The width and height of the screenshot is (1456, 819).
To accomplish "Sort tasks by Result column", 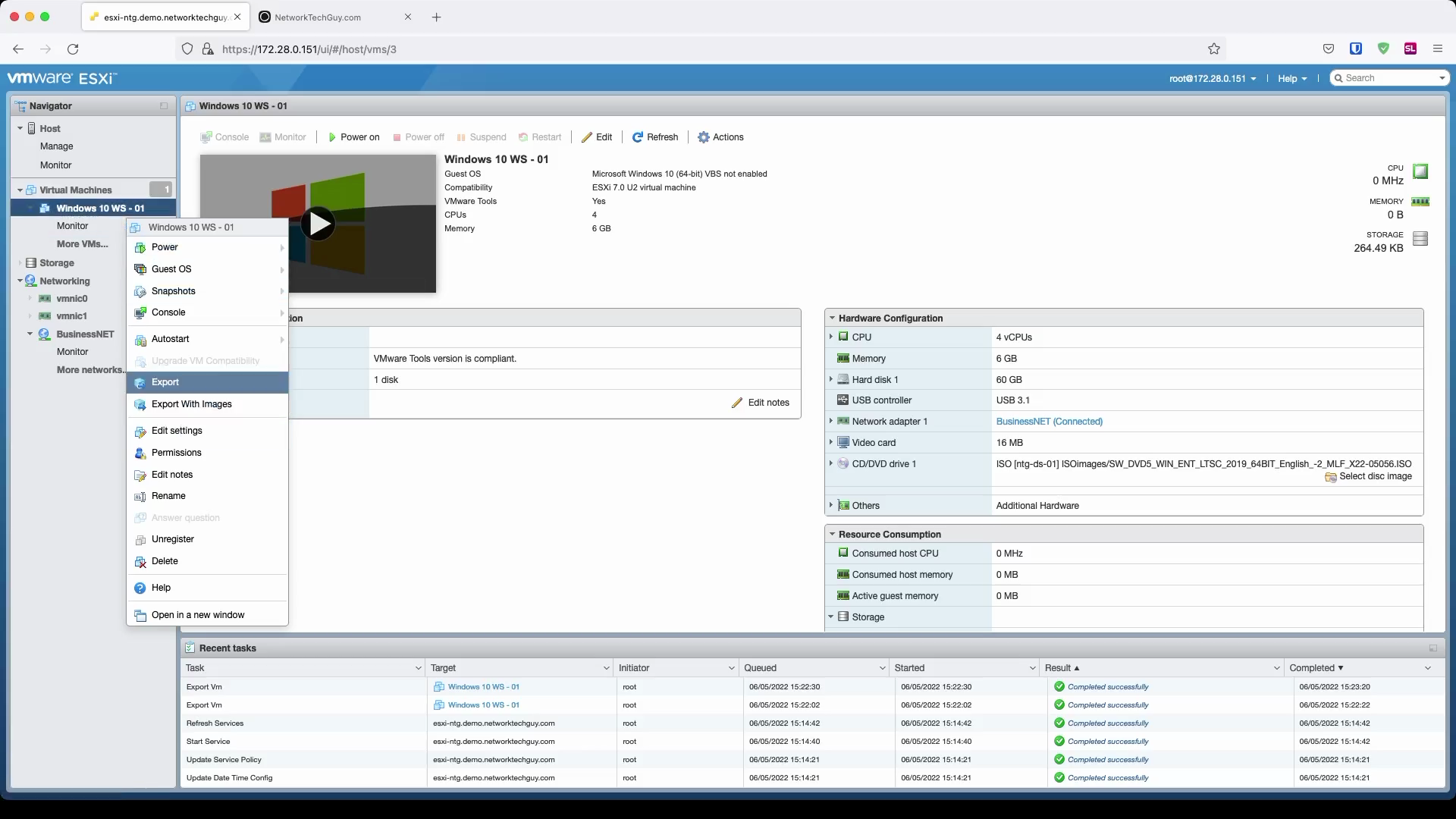I will click(x=1062, y=668).
